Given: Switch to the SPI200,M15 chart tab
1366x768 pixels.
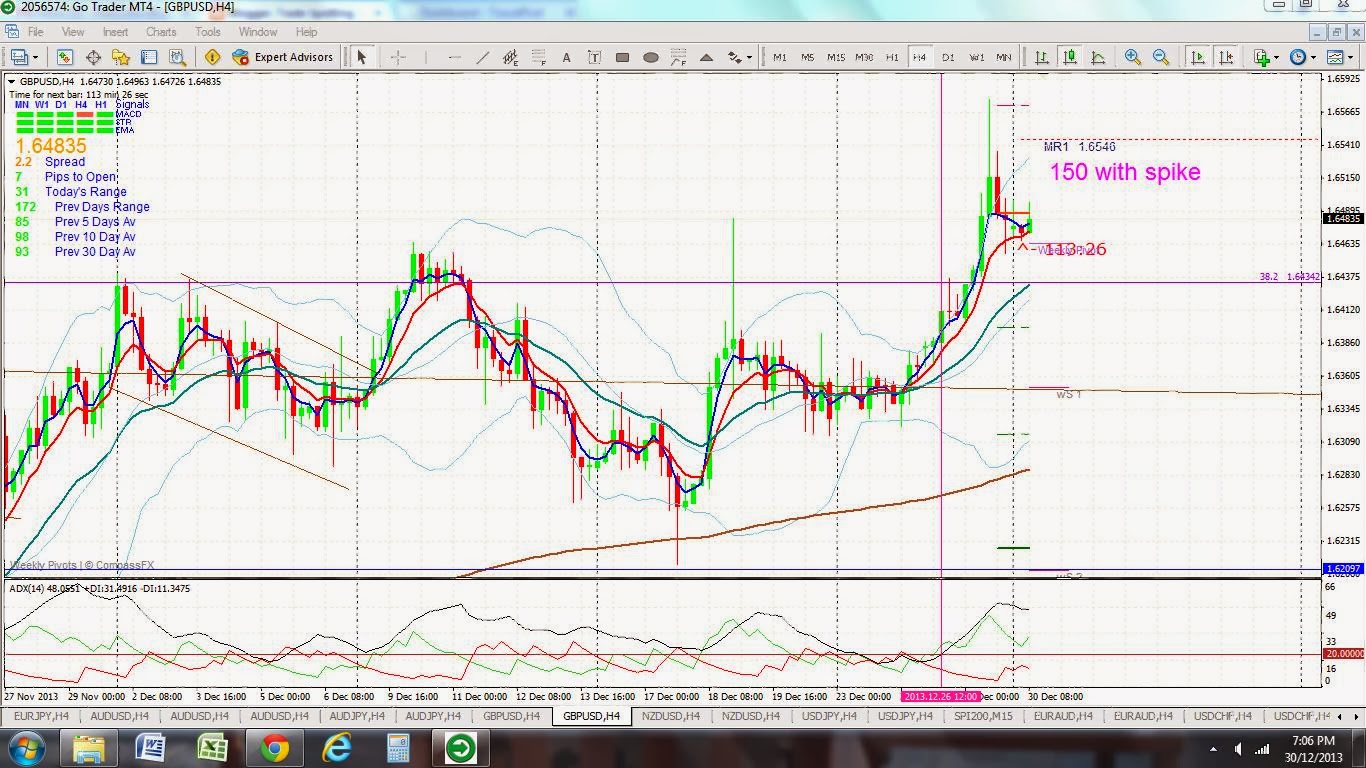Looking at the screenshot, I should [985, 716].
